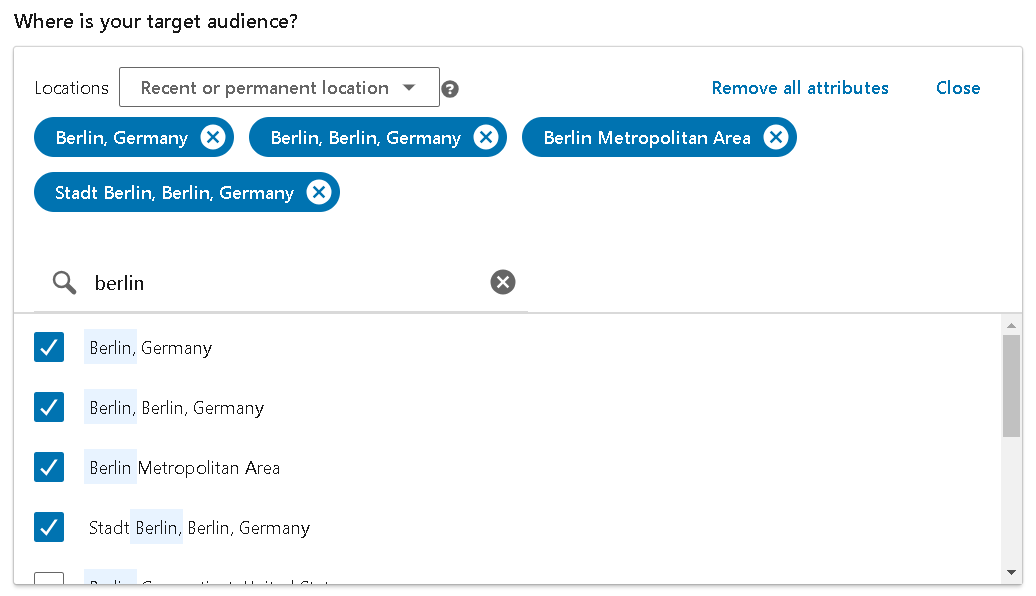The height and width of the screenshot is (596, 1036).
Task: Select the Berlin Metropolitan Area list item text
Action: 185,468
